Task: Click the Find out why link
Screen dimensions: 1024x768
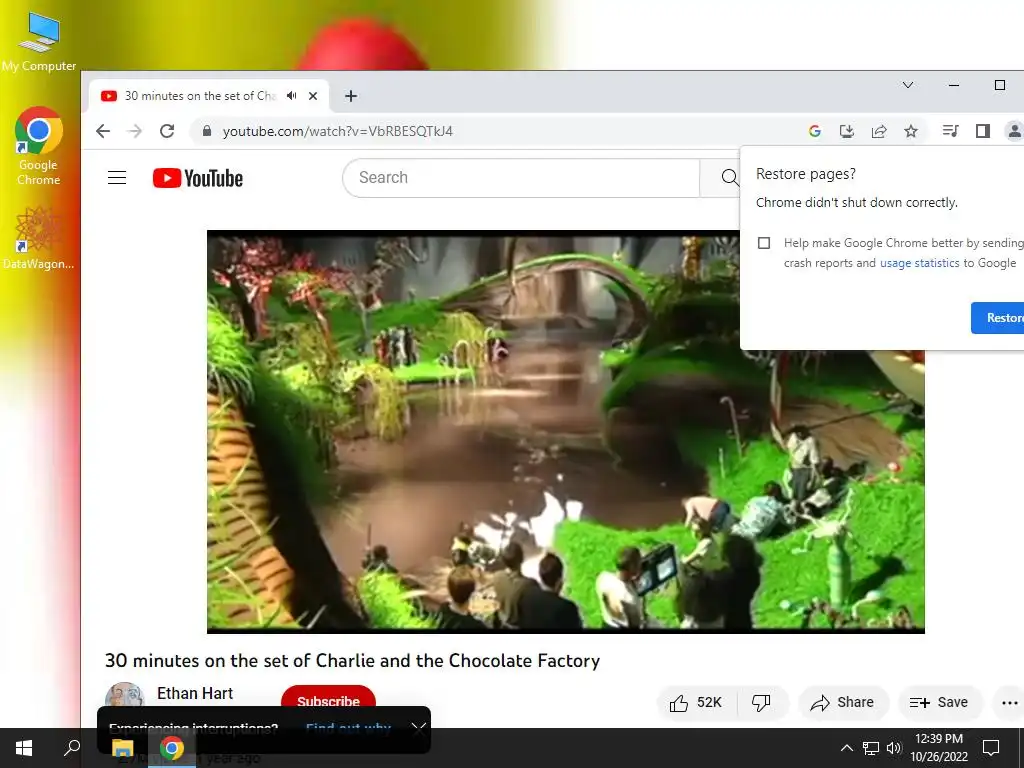Action: 348,728
